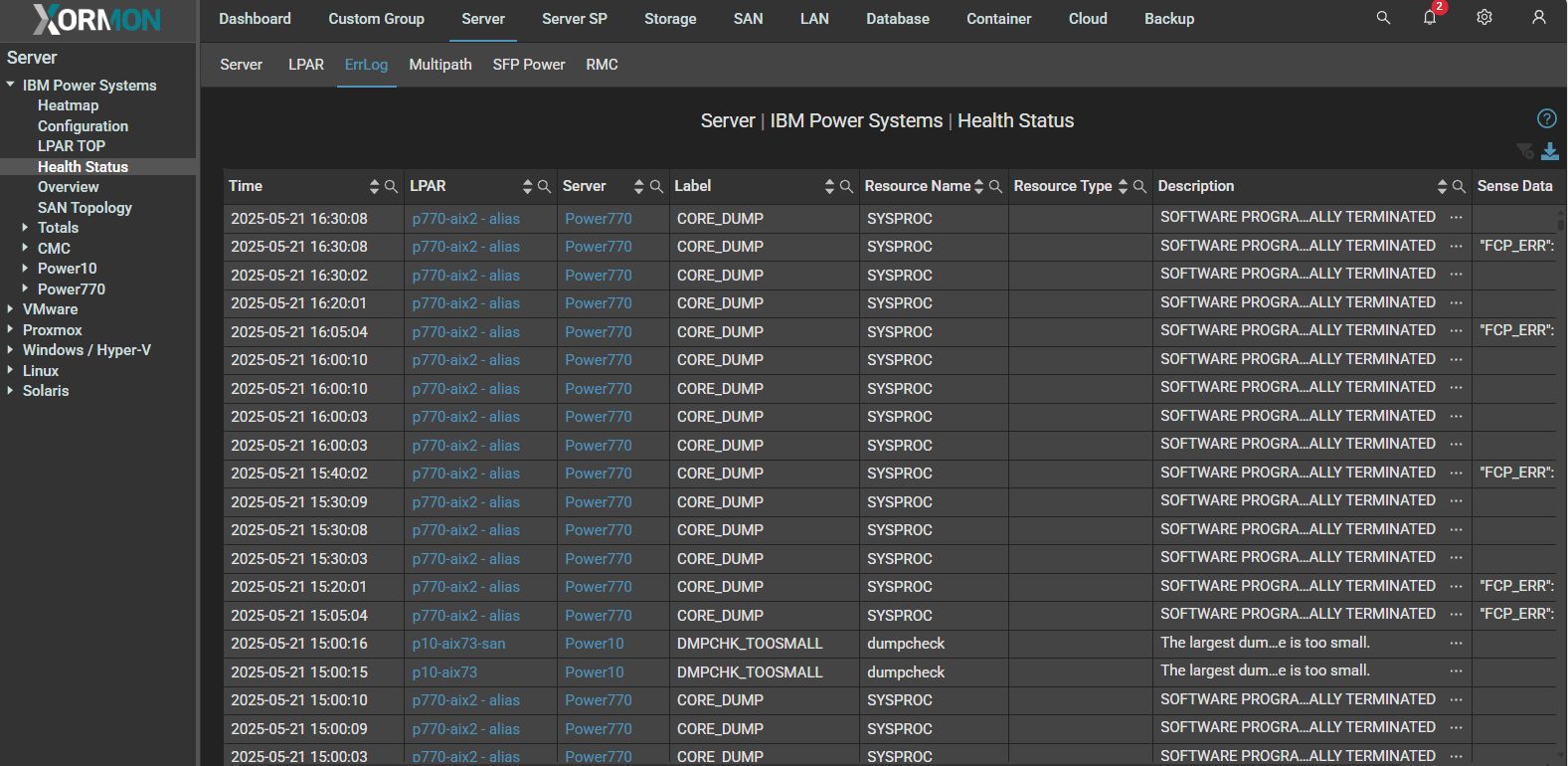Screen dimensions: 1568x766
Task: Expand description ellipsis for 16:20:01 row
Action: click(1457, 302)
